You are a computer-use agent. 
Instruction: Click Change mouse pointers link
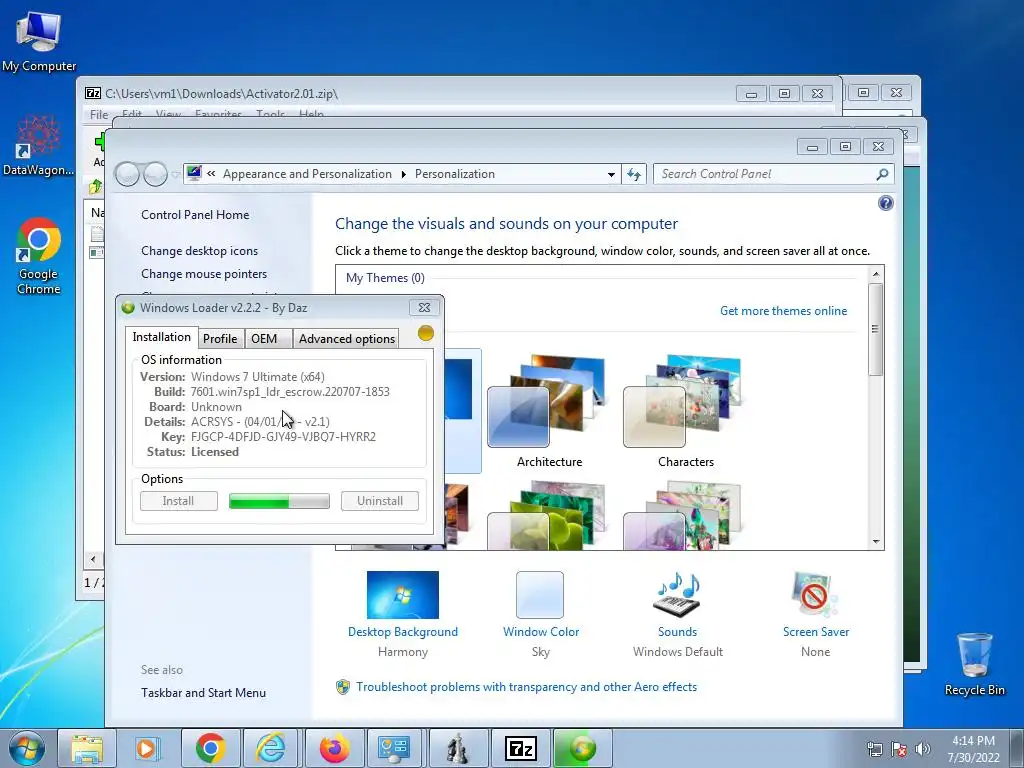click(x=204, y=274)
